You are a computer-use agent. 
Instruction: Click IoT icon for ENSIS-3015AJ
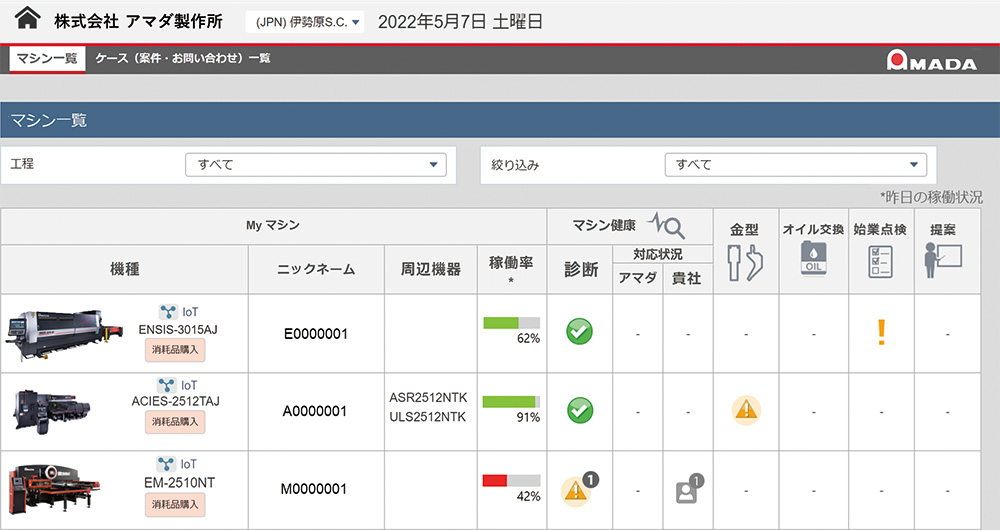(x=168, y=312)
